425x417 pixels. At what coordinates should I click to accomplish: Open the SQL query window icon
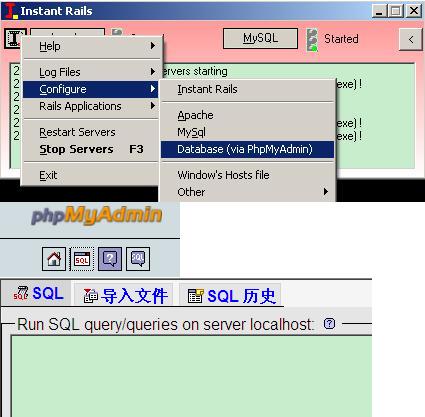(x=82, y=259)
